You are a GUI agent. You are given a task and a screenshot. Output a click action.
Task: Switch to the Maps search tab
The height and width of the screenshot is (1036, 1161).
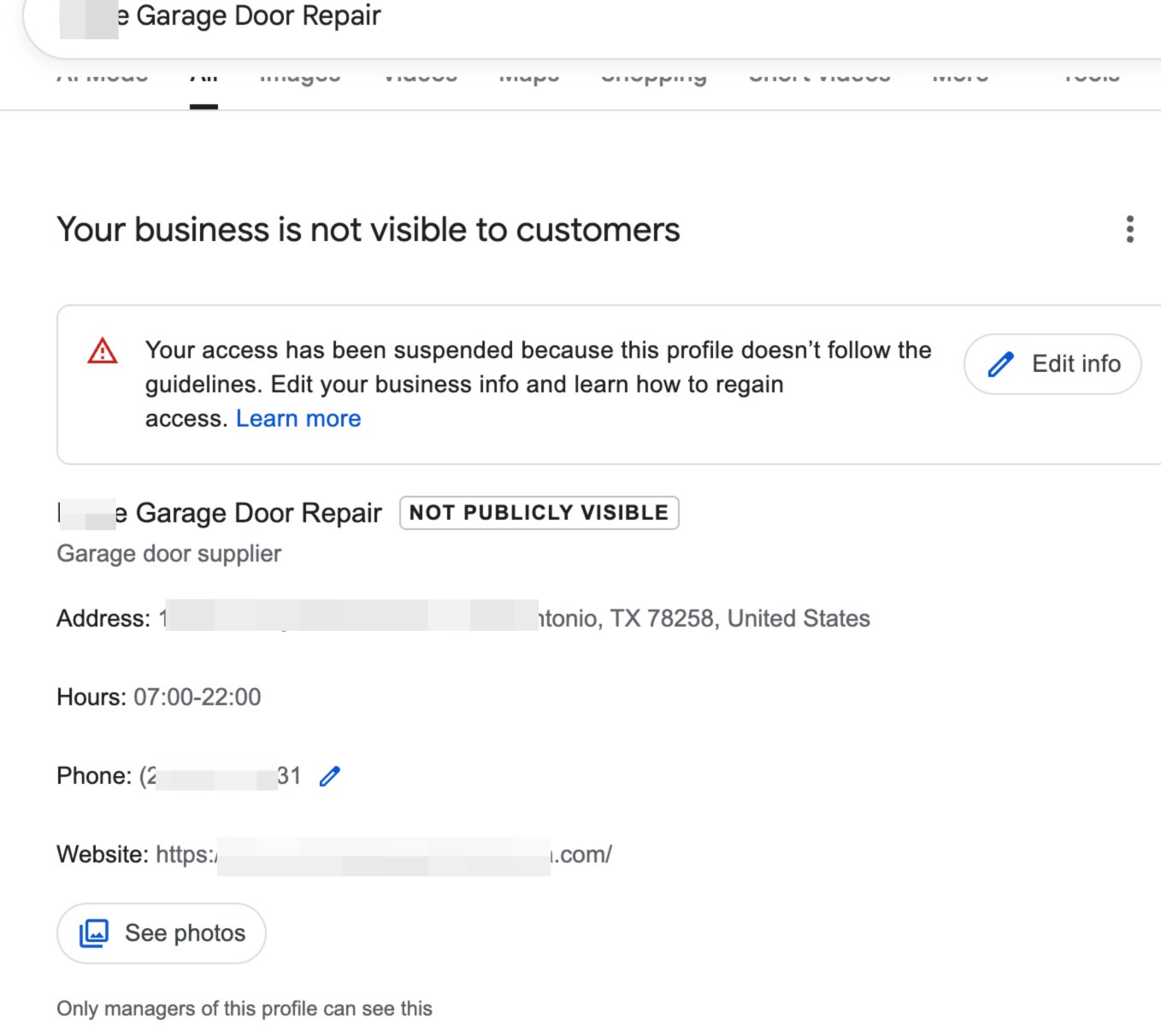click(528, 77)
